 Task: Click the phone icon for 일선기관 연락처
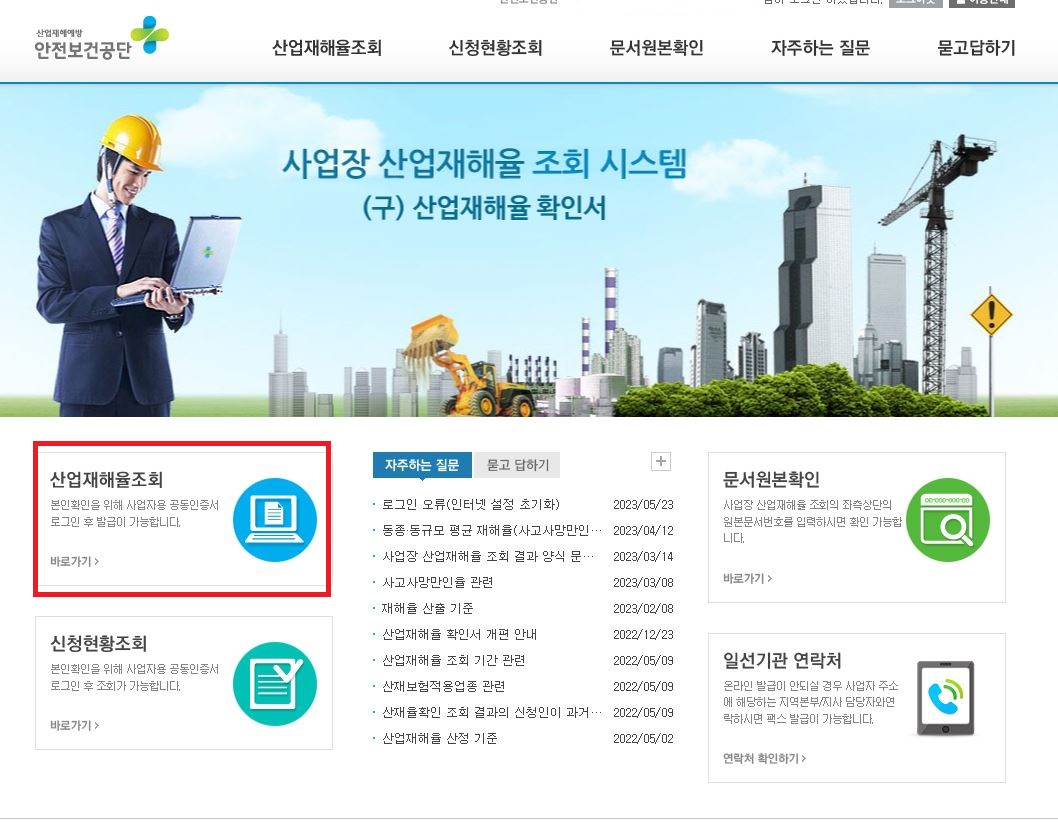pos(946,698)
